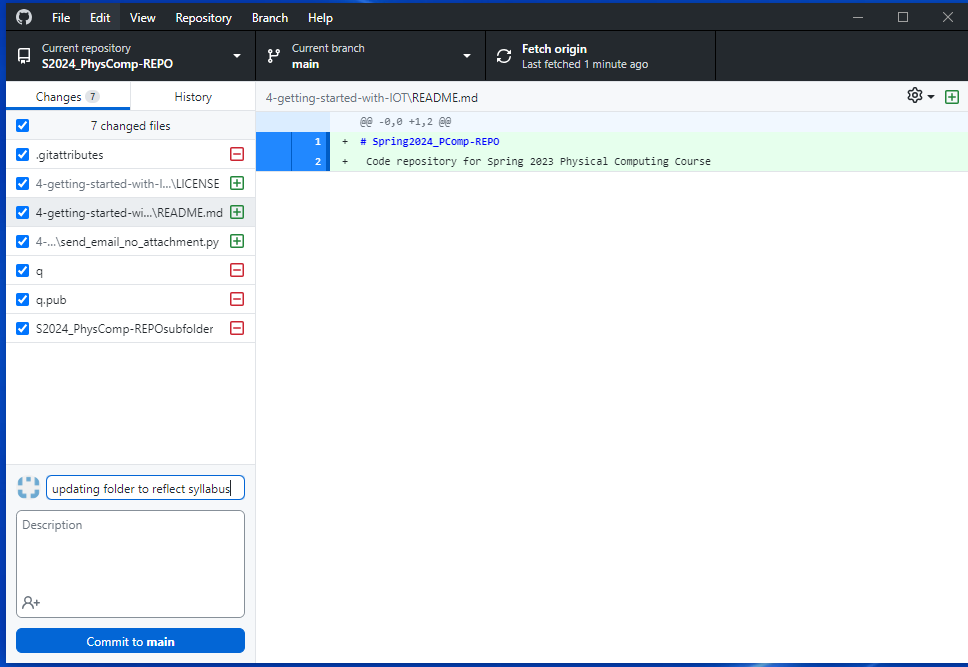The width and height of the screenshot is (968, 667).
Task: Click the Commit to main button
Action: point(130,641)
